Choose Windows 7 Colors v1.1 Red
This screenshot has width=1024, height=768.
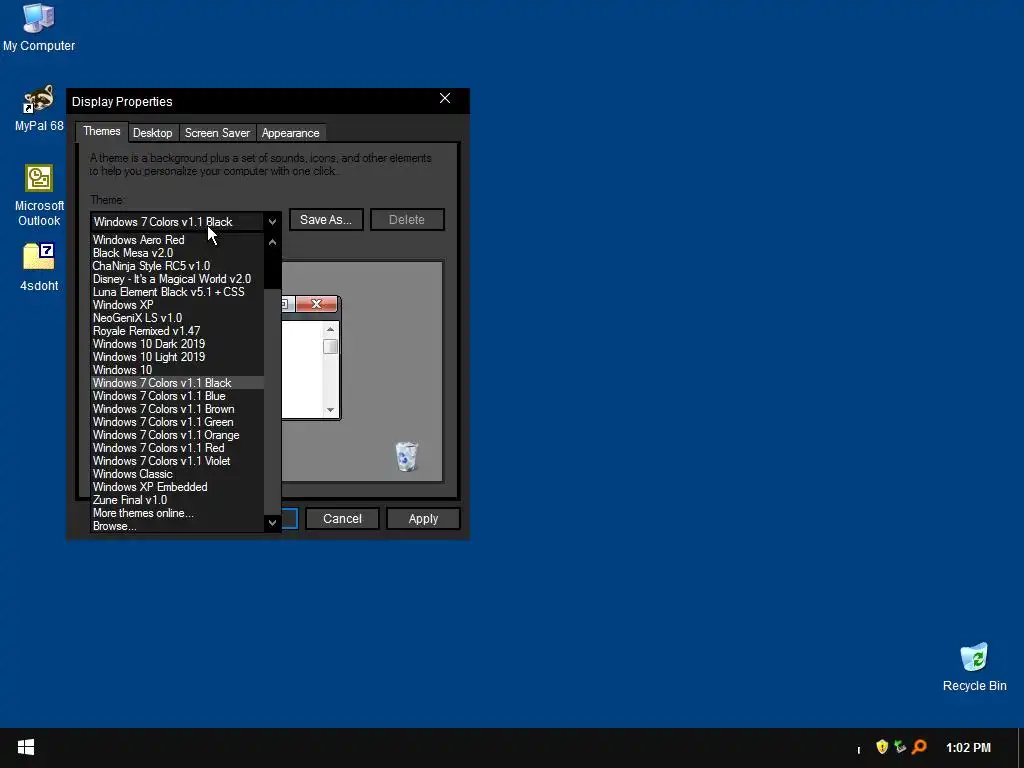(x=177, y=448)
